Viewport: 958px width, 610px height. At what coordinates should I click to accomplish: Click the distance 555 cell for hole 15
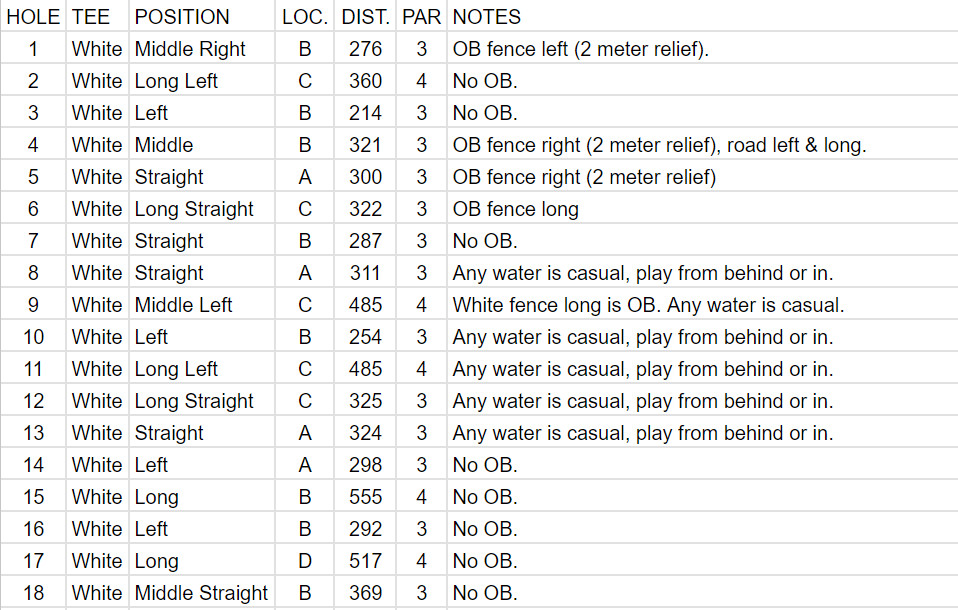[x=365, y=497]
